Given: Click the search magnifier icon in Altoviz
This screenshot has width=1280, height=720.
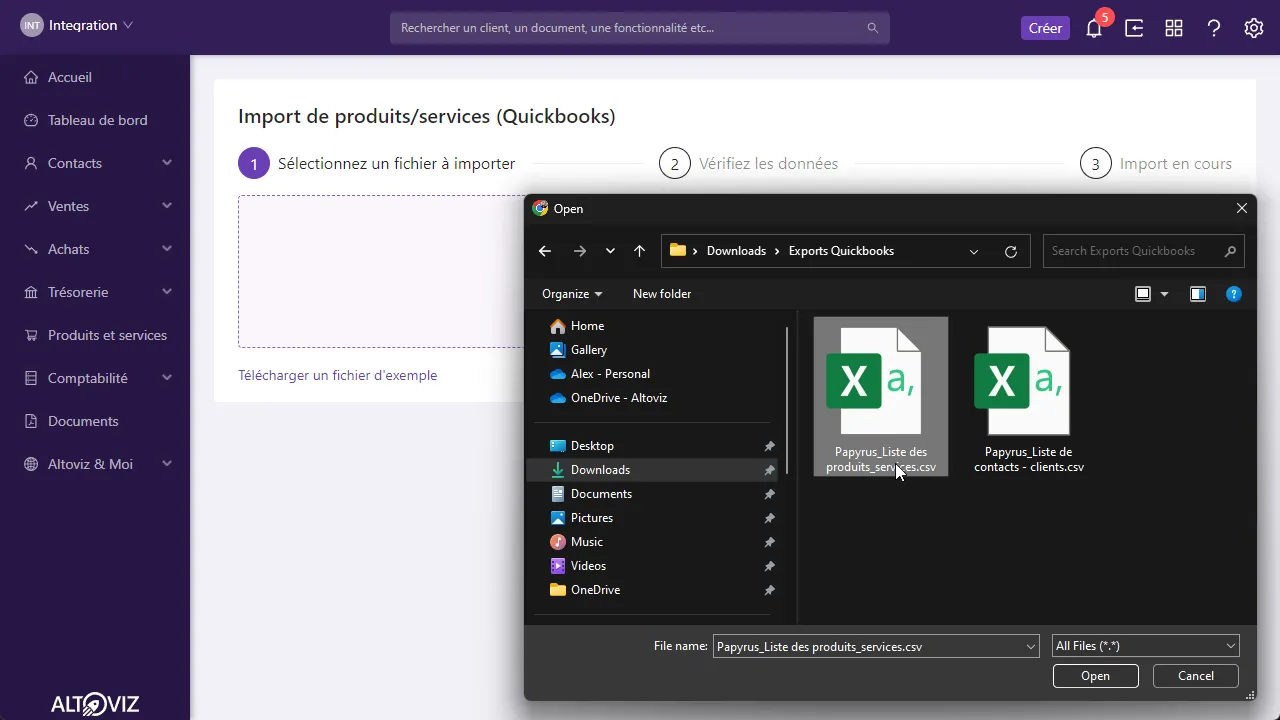Looking at the screenshot, I should click(x=873, y=28).
